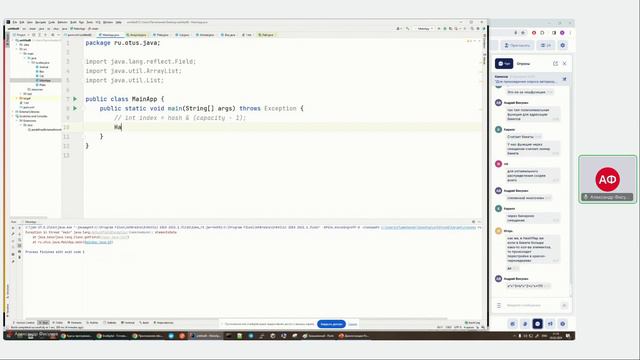The width and height of the screenshot is (640, 360).
Task: Click the green Run button in IDE toolbar
Action: pos(439,29)
